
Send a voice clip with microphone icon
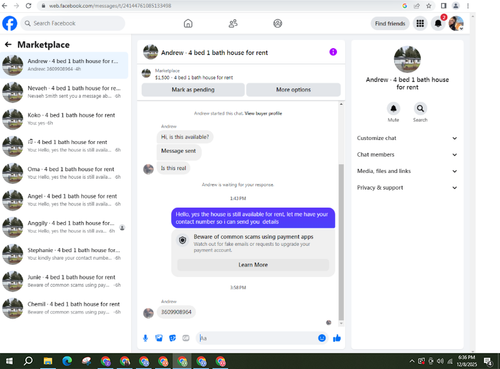point(145,338)
